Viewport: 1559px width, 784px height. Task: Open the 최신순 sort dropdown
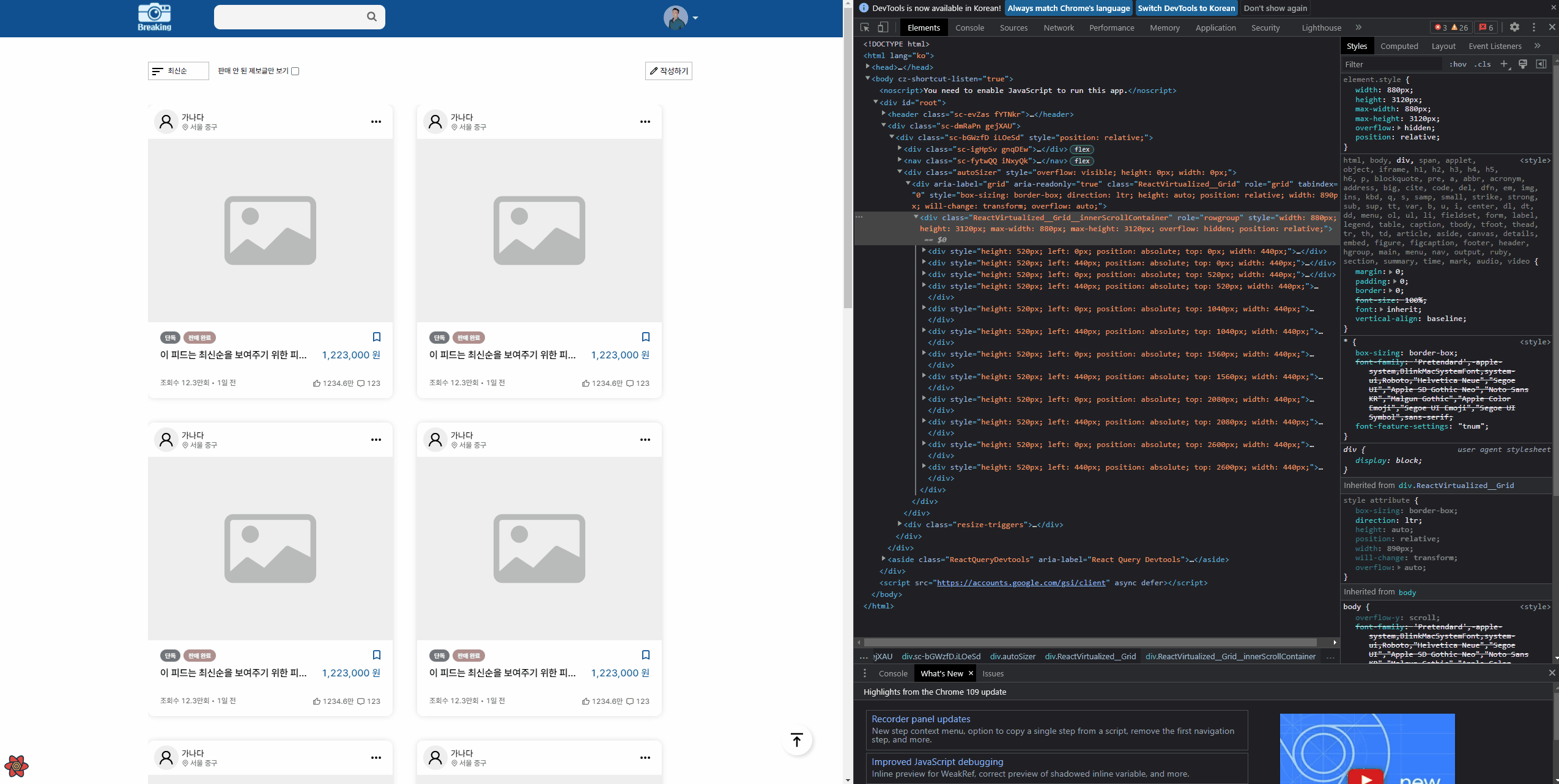pyautogui.click(x=178, y=71)
